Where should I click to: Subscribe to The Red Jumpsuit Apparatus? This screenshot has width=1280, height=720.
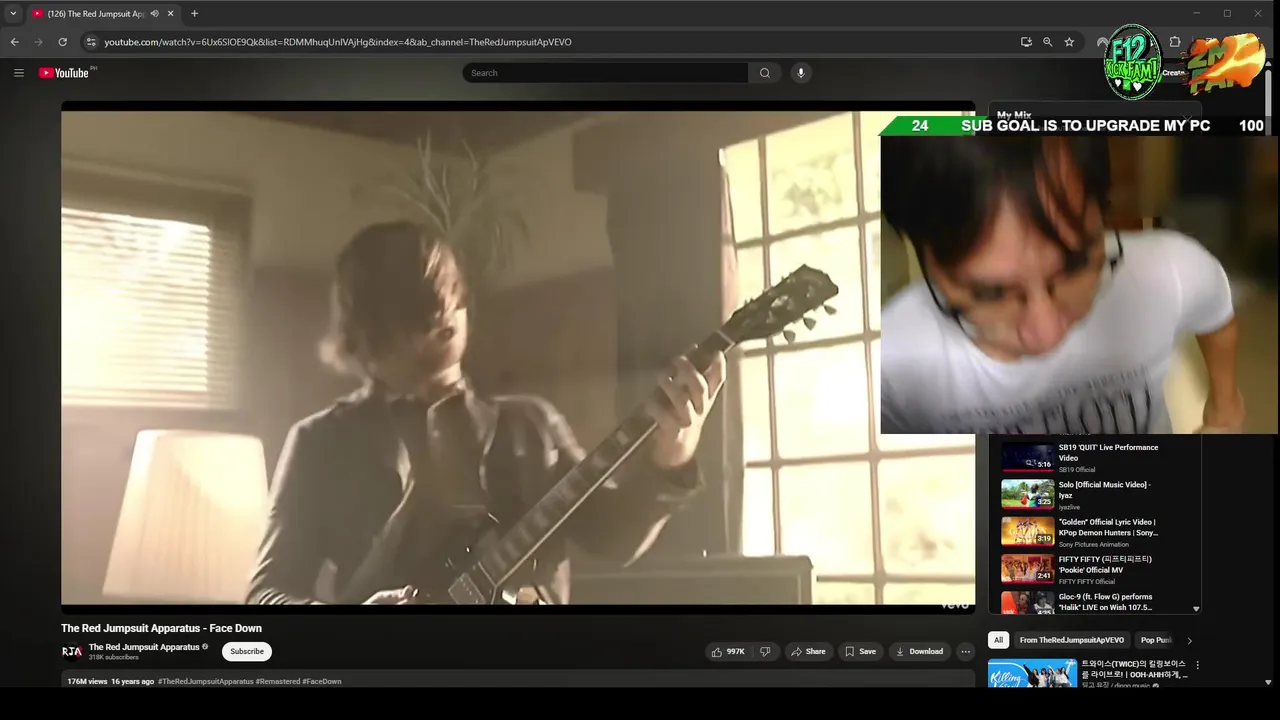tap(247, 651)
